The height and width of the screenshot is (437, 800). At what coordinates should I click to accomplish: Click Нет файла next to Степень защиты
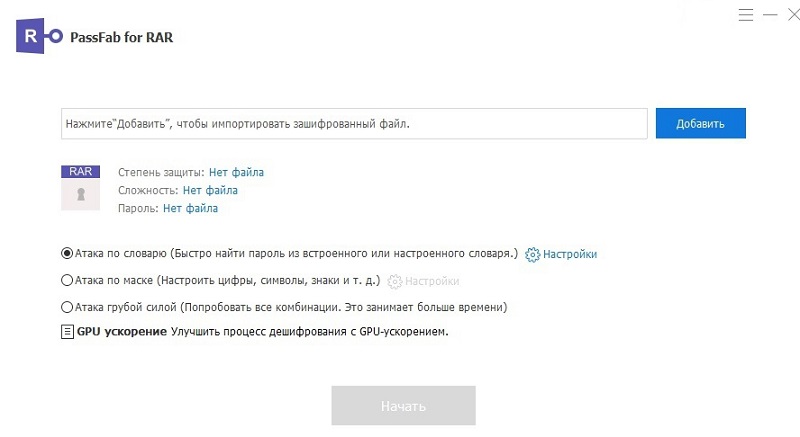coord(236,173)
